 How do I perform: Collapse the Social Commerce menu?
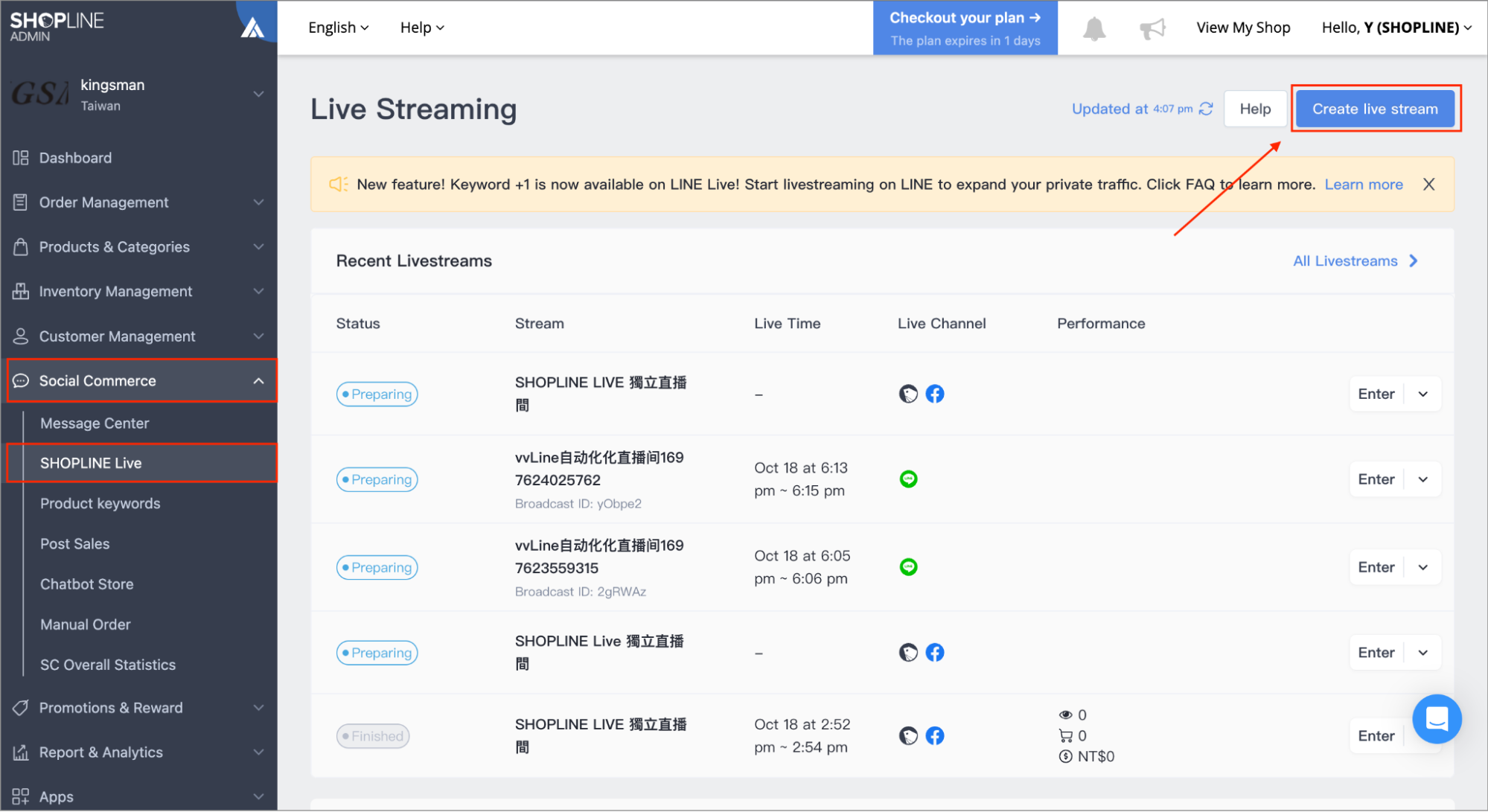[258, 381]
